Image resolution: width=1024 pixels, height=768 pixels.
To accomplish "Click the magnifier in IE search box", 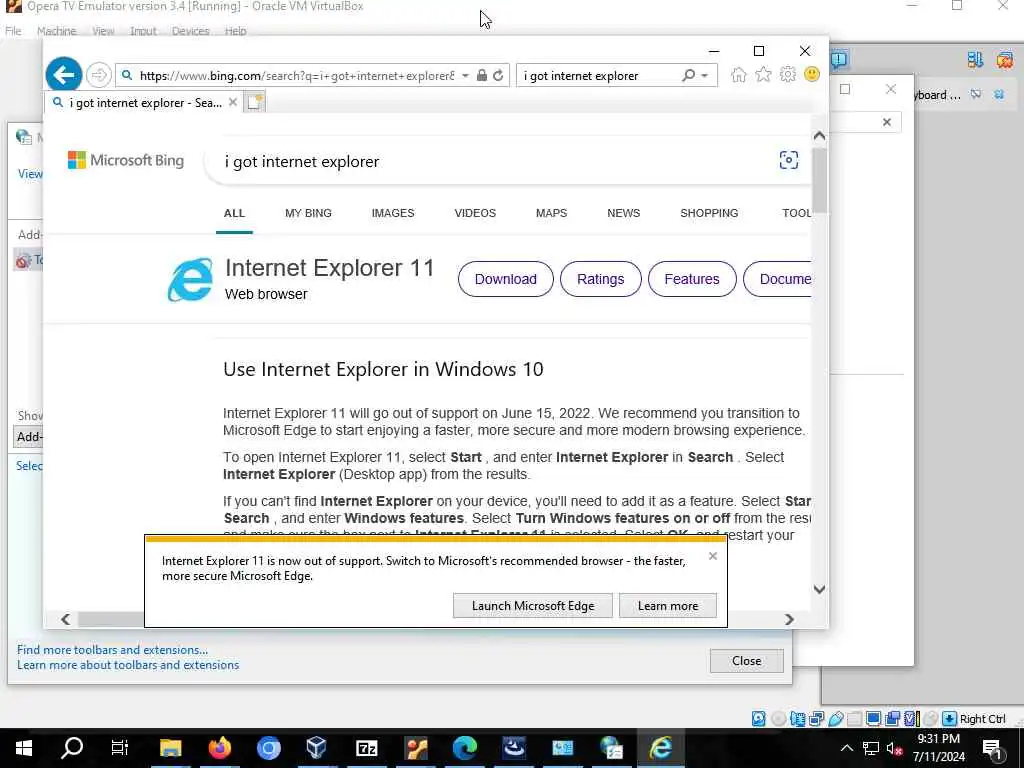I will [x=688, y=75].
